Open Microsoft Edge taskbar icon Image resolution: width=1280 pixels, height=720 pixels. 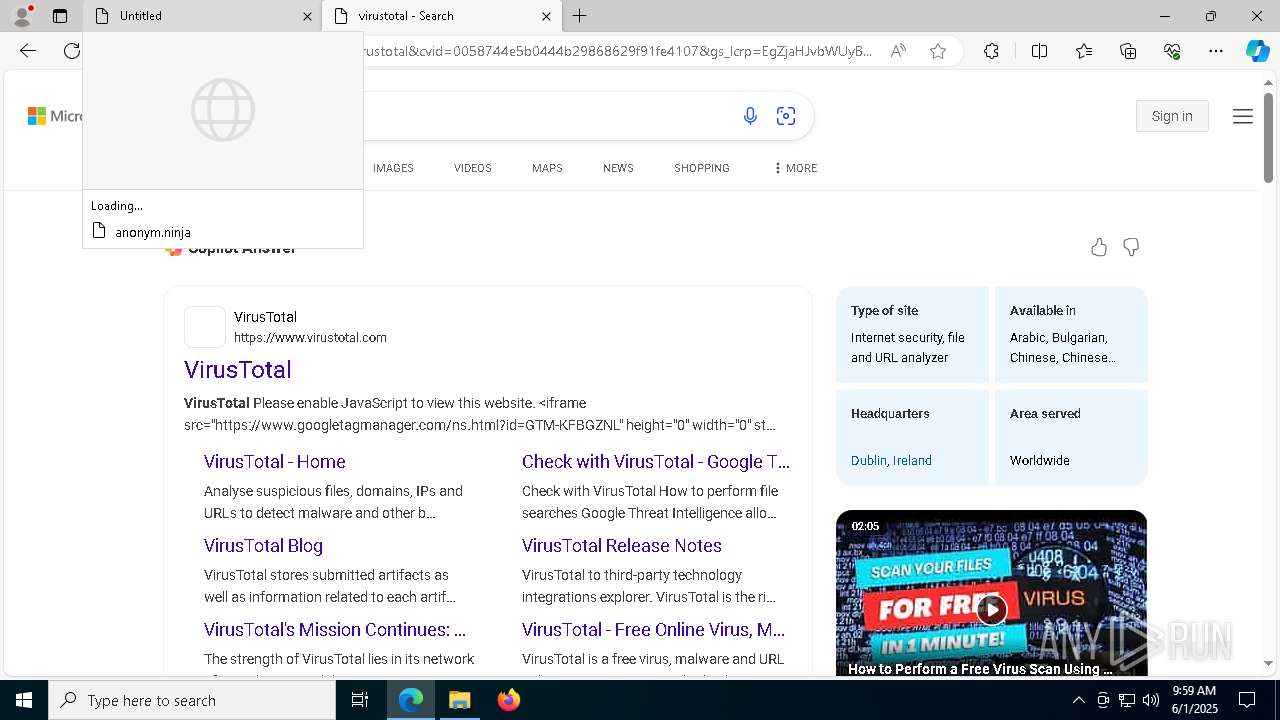pos(411,700)
